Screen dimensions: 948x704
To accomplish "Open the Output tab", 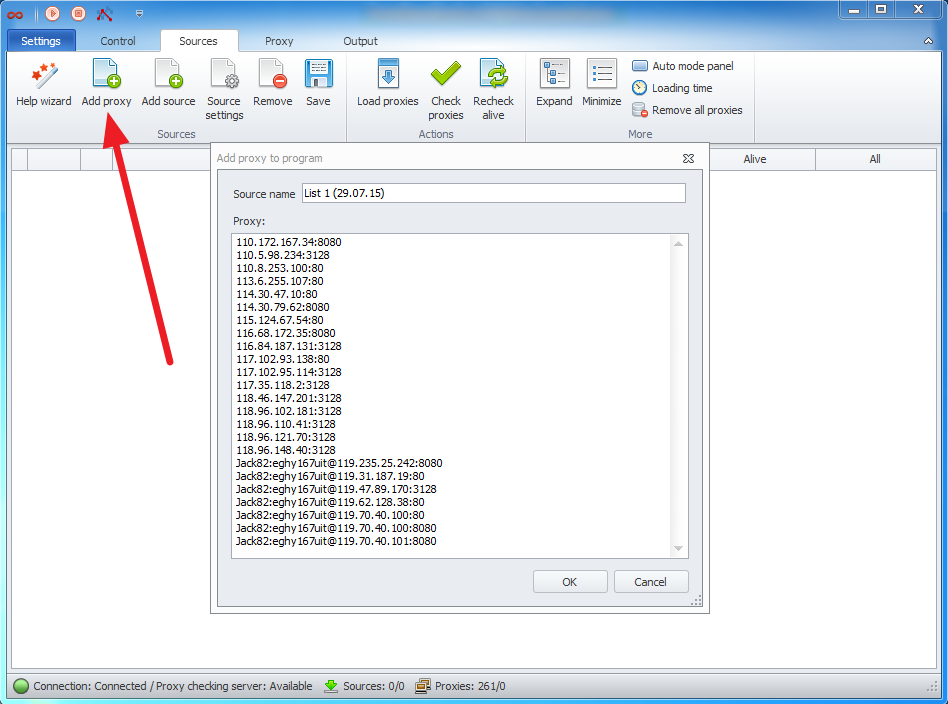I will (360, 41).
